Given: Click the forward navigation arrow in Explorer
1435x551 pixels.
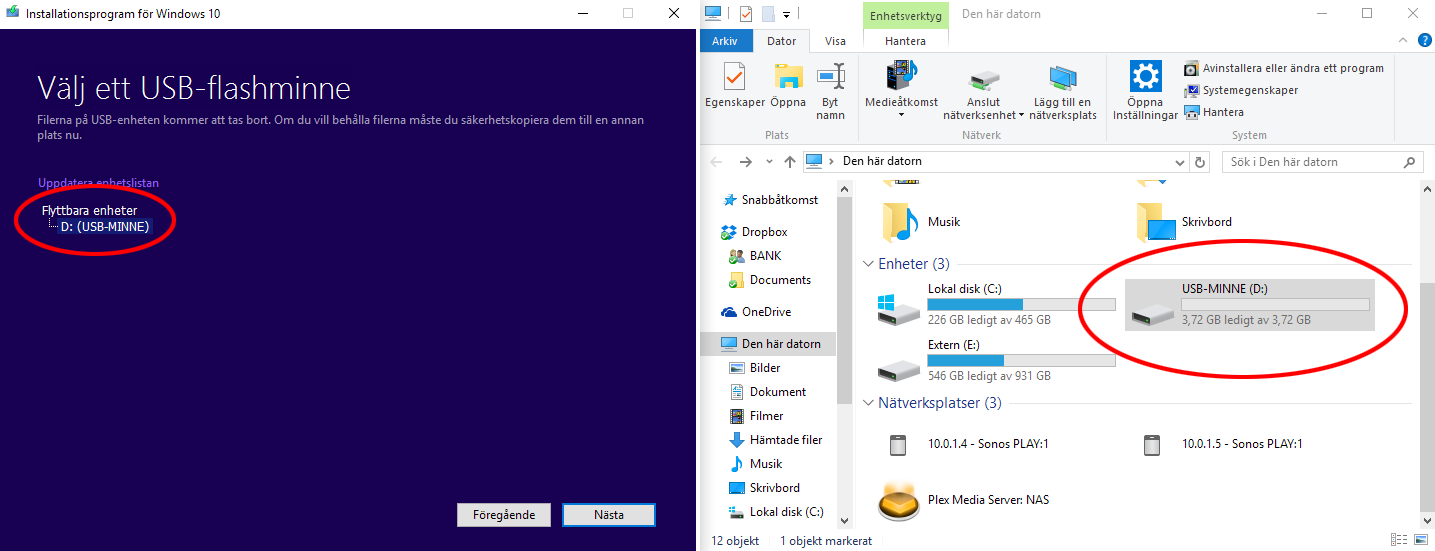Looking at the screenshot, I should click(745, 161).
